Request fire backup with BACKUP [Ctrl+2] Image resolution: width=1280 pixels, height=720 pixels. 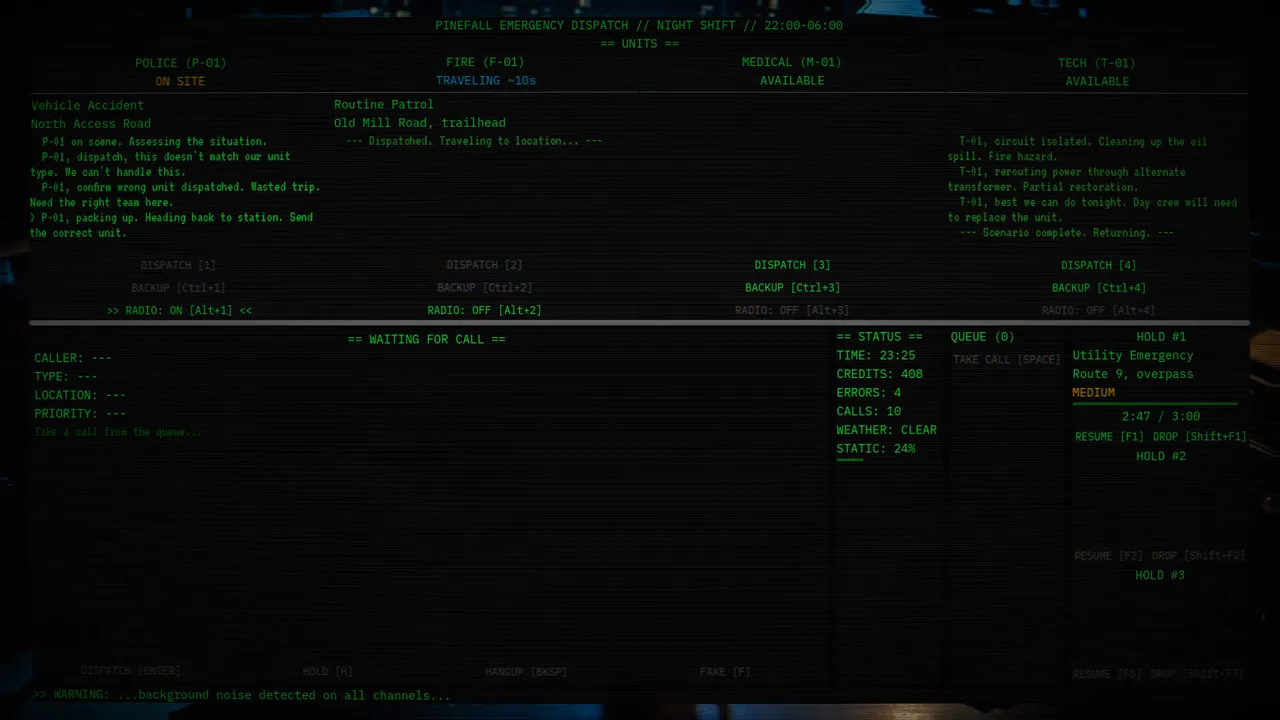(484, 288)
